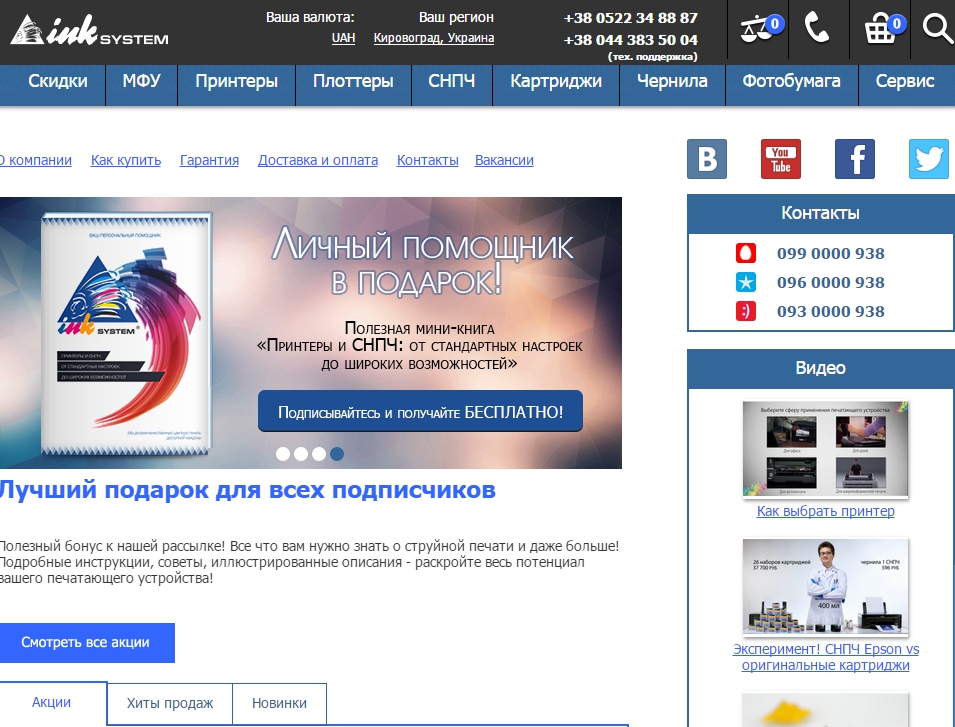Click the Как выбрать принтер video thumbnail
The image size is (955, 727).
point(825,449)
